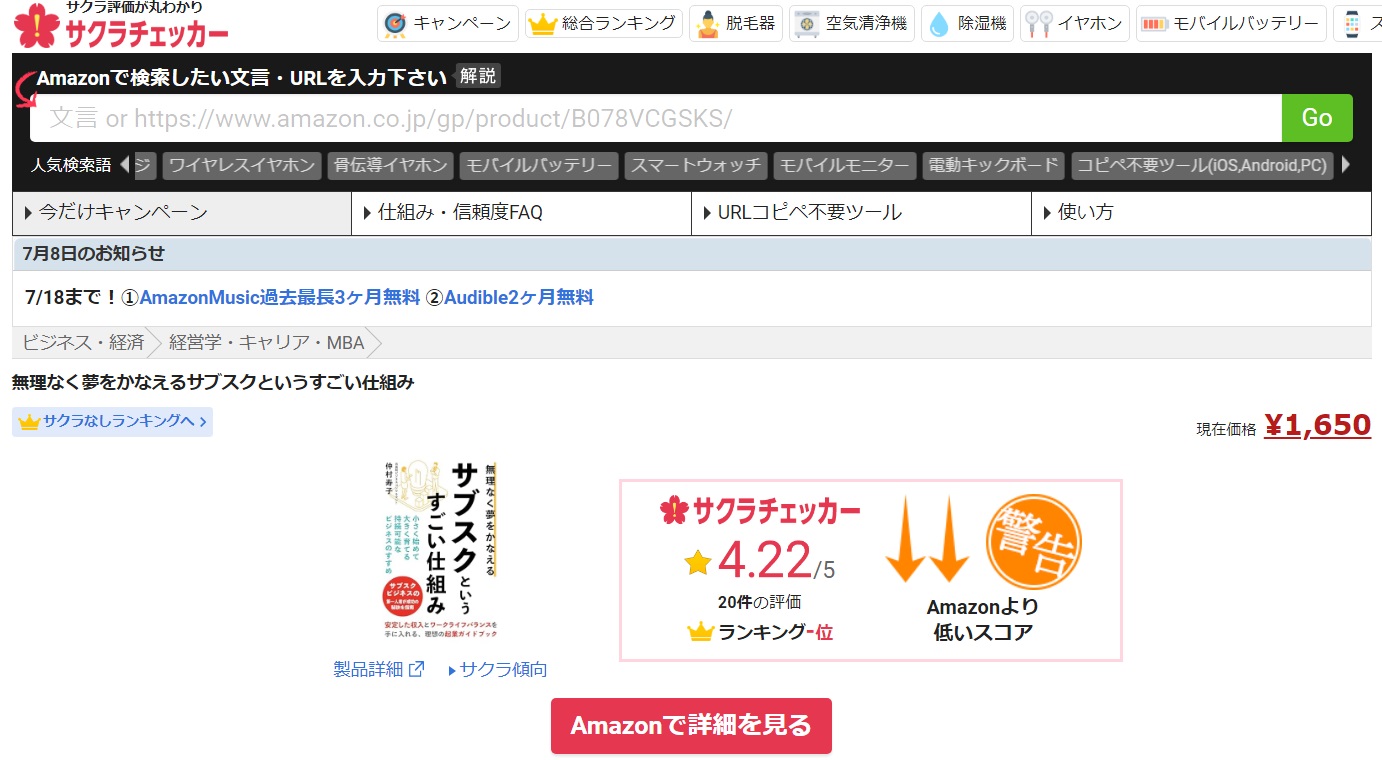Click the ¥1,650 current price link
The width and height of the screenshot is (1382, 760).
point(1317,426)
